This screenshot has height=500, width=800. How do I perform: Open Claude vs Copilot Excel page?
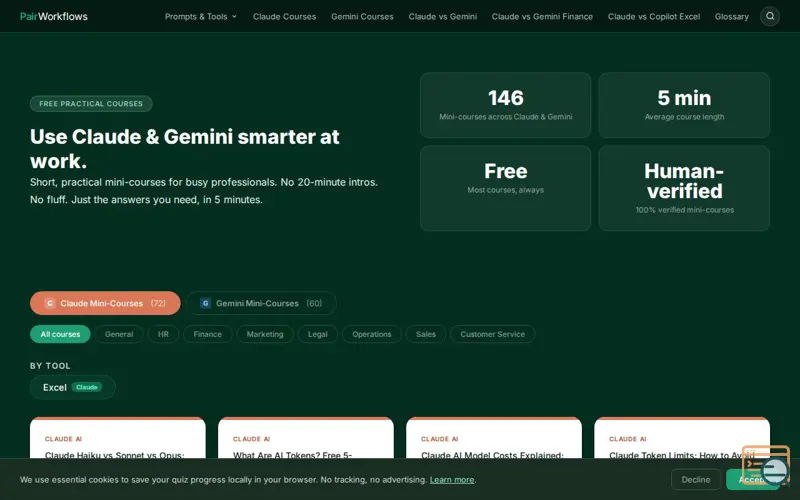[654, 16]
